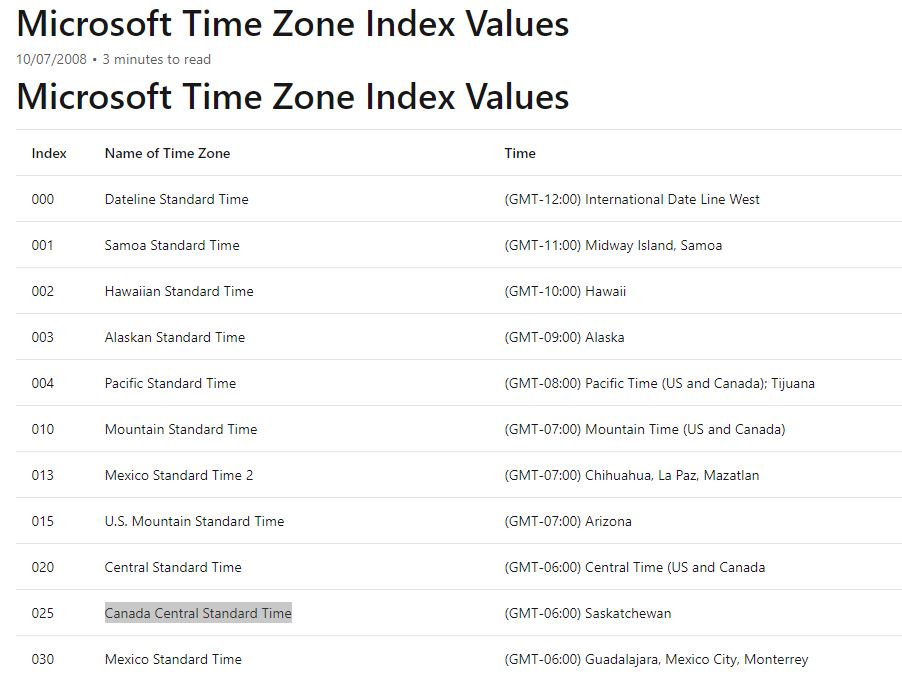Image resolution: width=902 pixels, height=678 pixels.
Task: Click the '3 minutes to read' text
Action: pos(156,59)
